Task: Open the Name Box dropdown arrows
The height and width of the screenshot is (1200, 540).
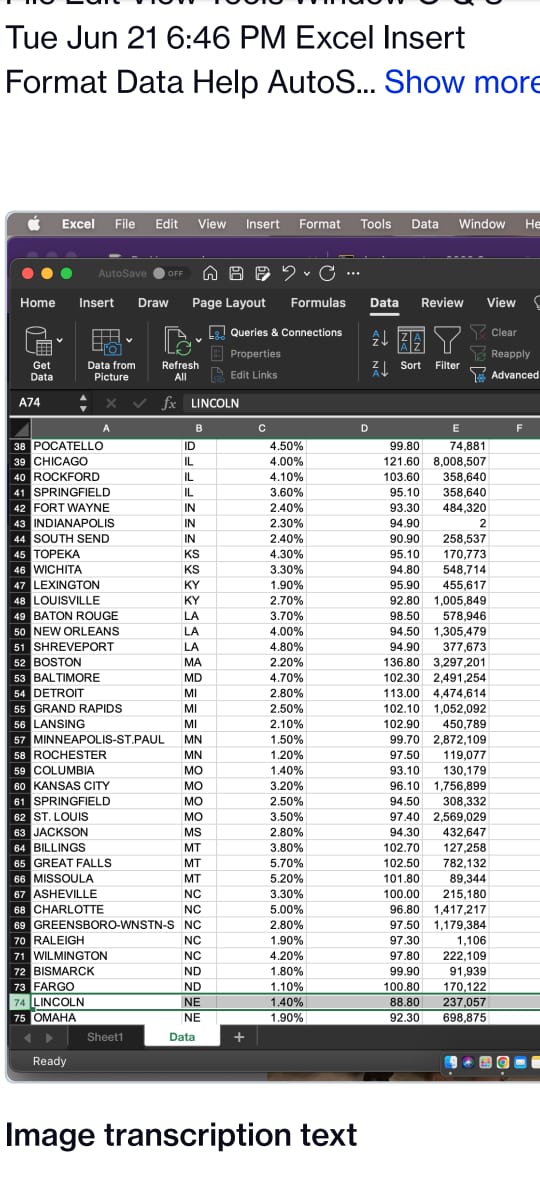Action: pyautogui.click(x=84, y=404)
